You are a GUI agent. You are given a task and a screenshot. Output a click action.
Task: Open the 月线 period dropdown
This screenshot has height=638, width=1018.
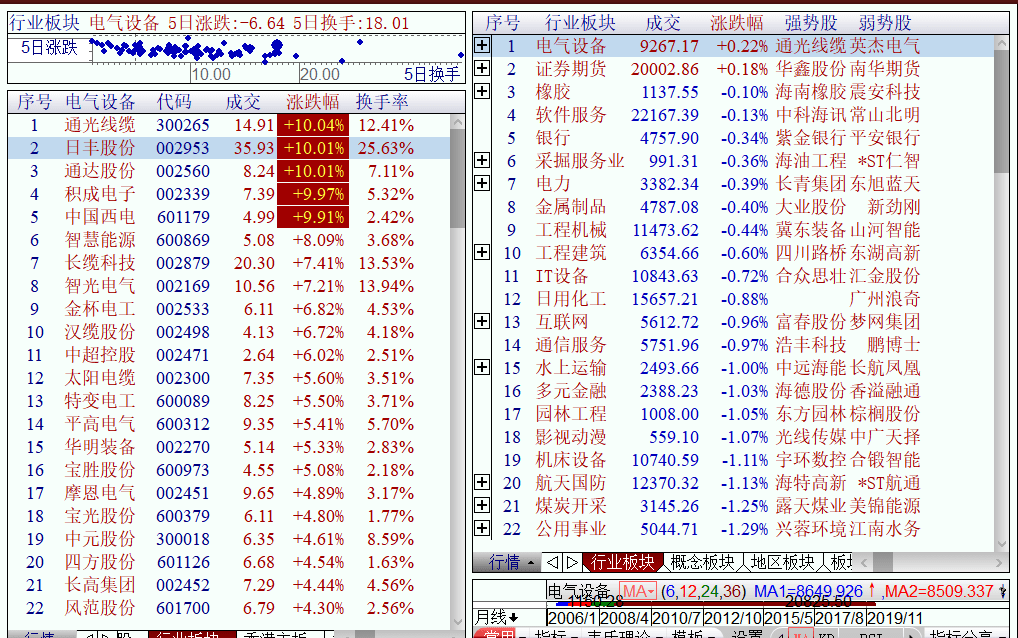coord(497,617)
